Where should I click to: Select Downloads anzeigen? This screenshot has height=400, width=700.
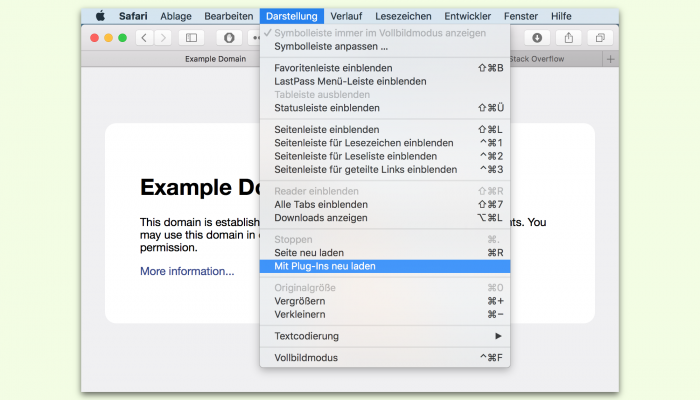pos(385,218)
